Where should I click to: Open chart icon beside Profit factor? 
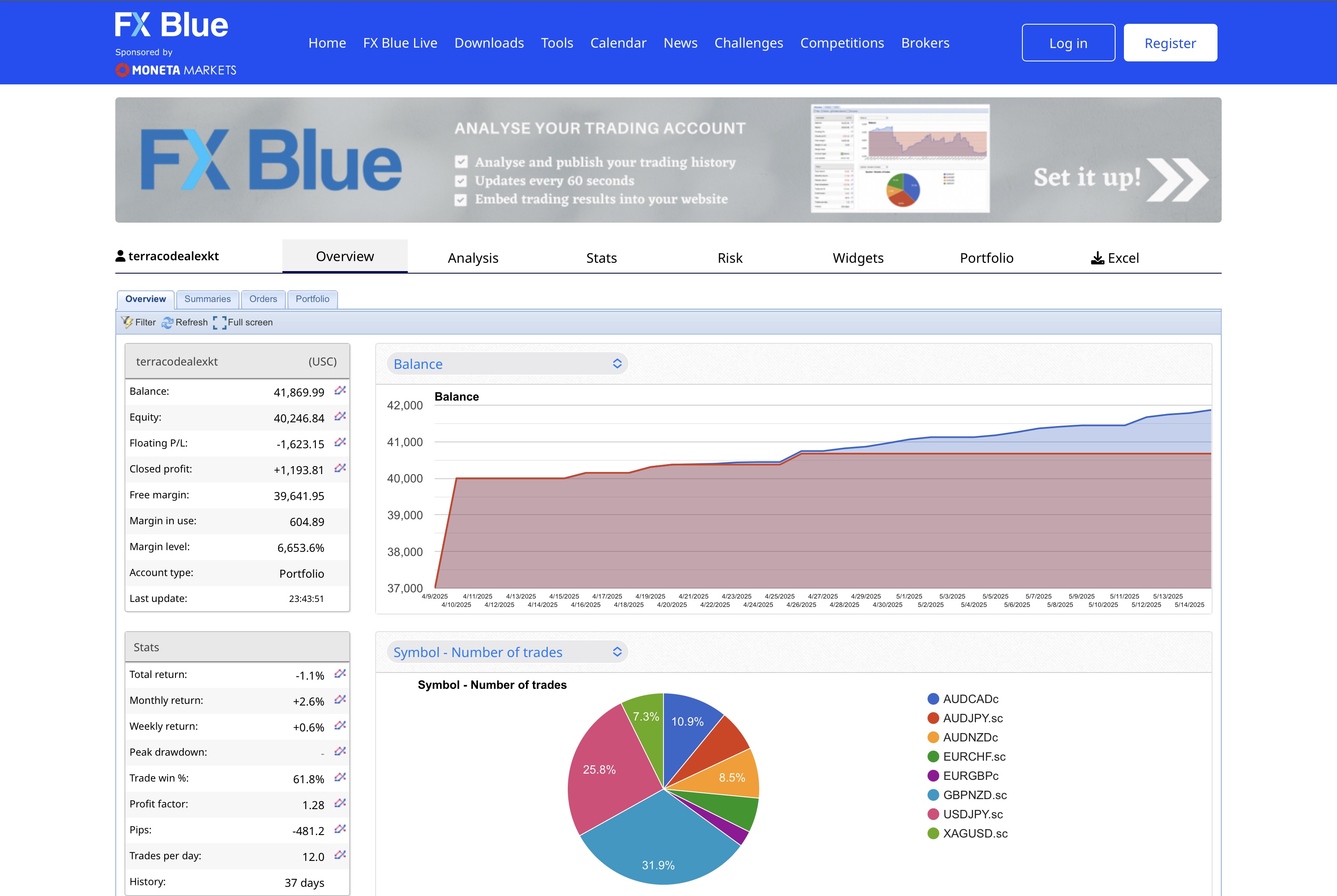tap(340, 803)
